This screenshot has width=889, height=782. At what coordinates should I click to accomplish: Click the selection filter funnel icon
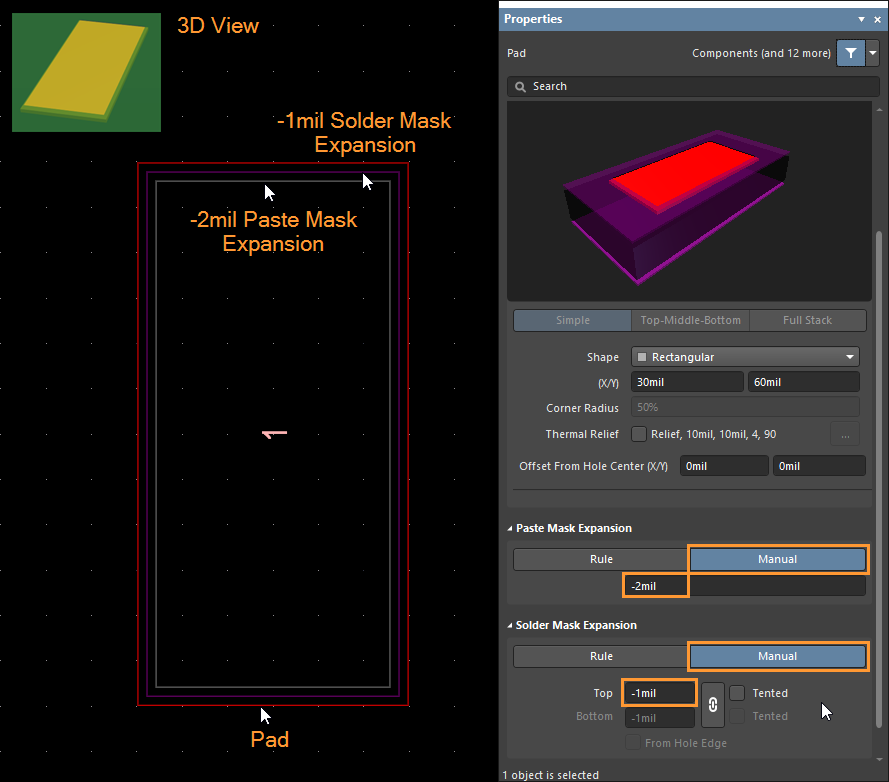850,53
